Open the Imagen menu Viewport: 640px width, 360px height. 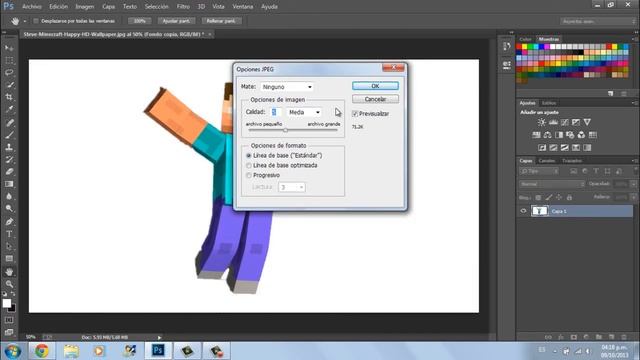point(84,7)
